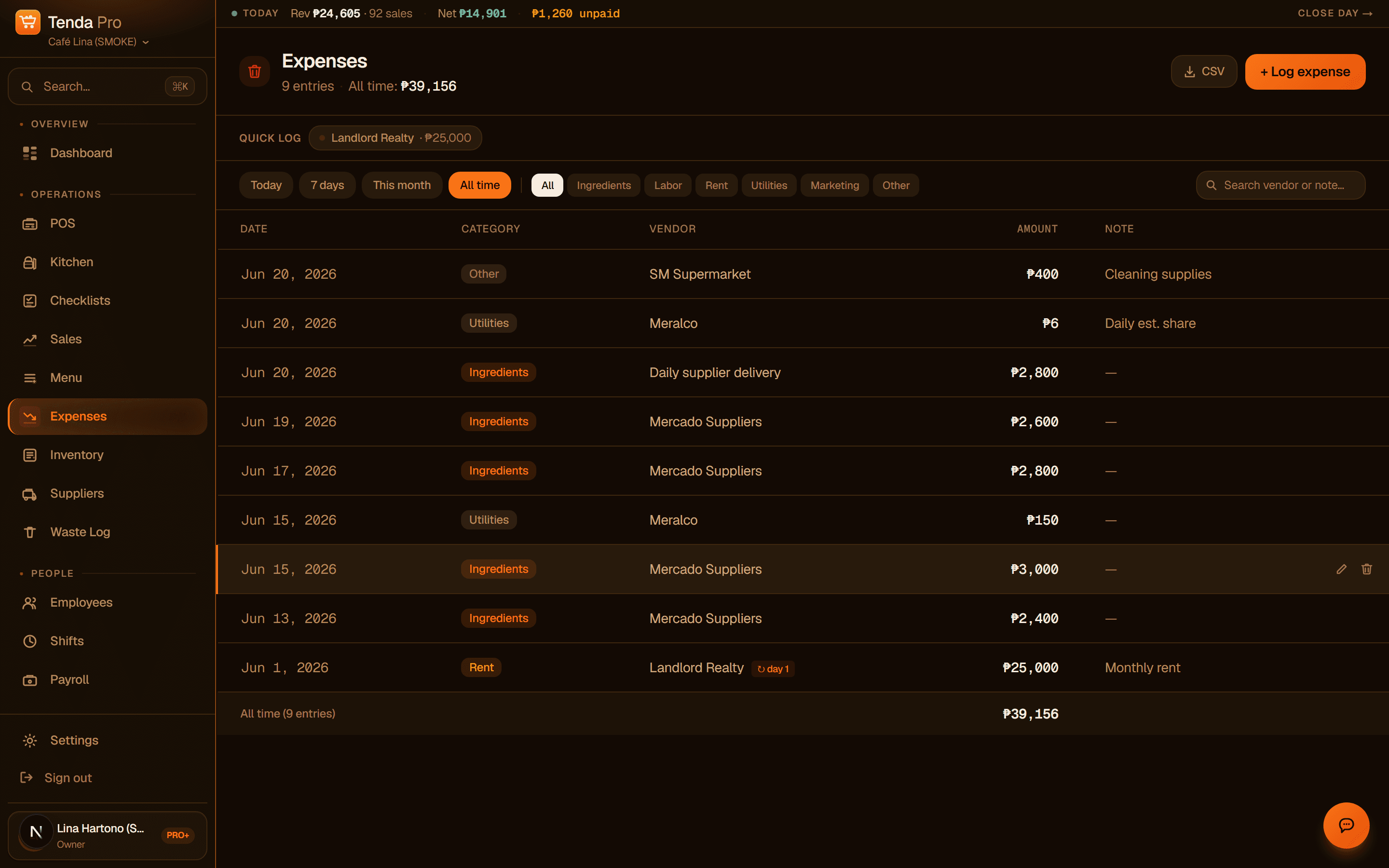1389x868 pixels.
Task: Filter by Rent category
Action: [716, 186]
